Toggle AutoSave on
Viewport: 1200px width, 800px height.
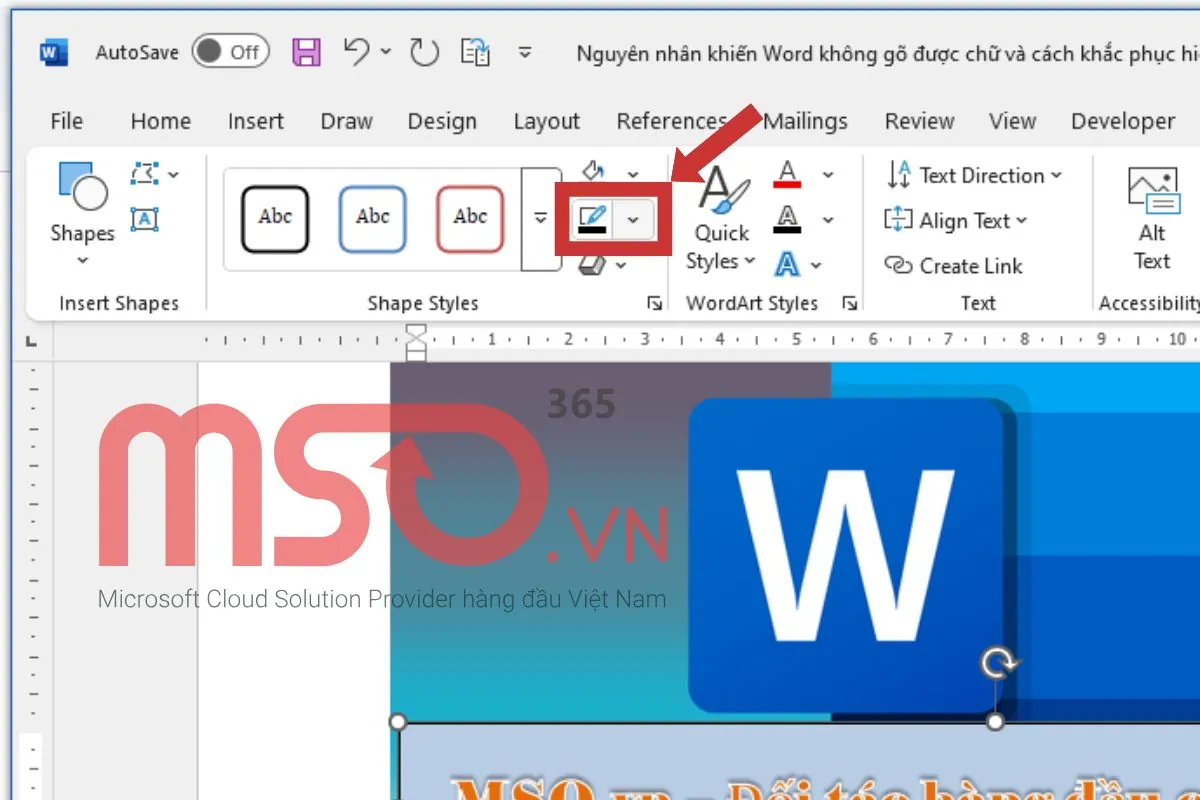[x=229, y=51]
